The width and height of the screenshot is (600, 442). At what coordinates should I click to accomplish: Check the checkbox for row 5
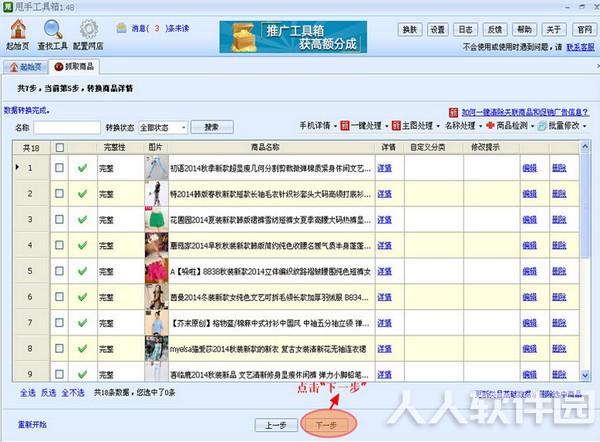[x=59, y=271]
